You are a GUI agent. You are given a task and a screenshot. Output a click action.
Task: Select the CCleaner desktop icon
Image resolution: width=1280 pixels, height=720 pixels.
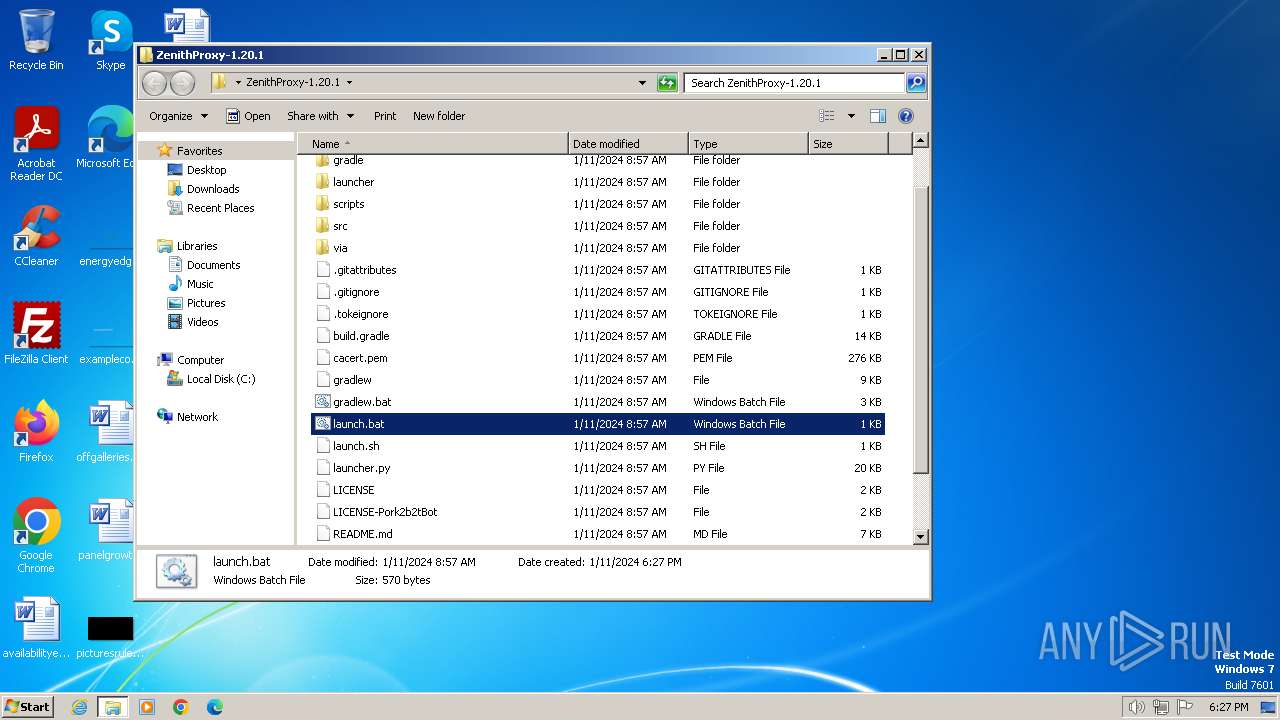[36, 236]
